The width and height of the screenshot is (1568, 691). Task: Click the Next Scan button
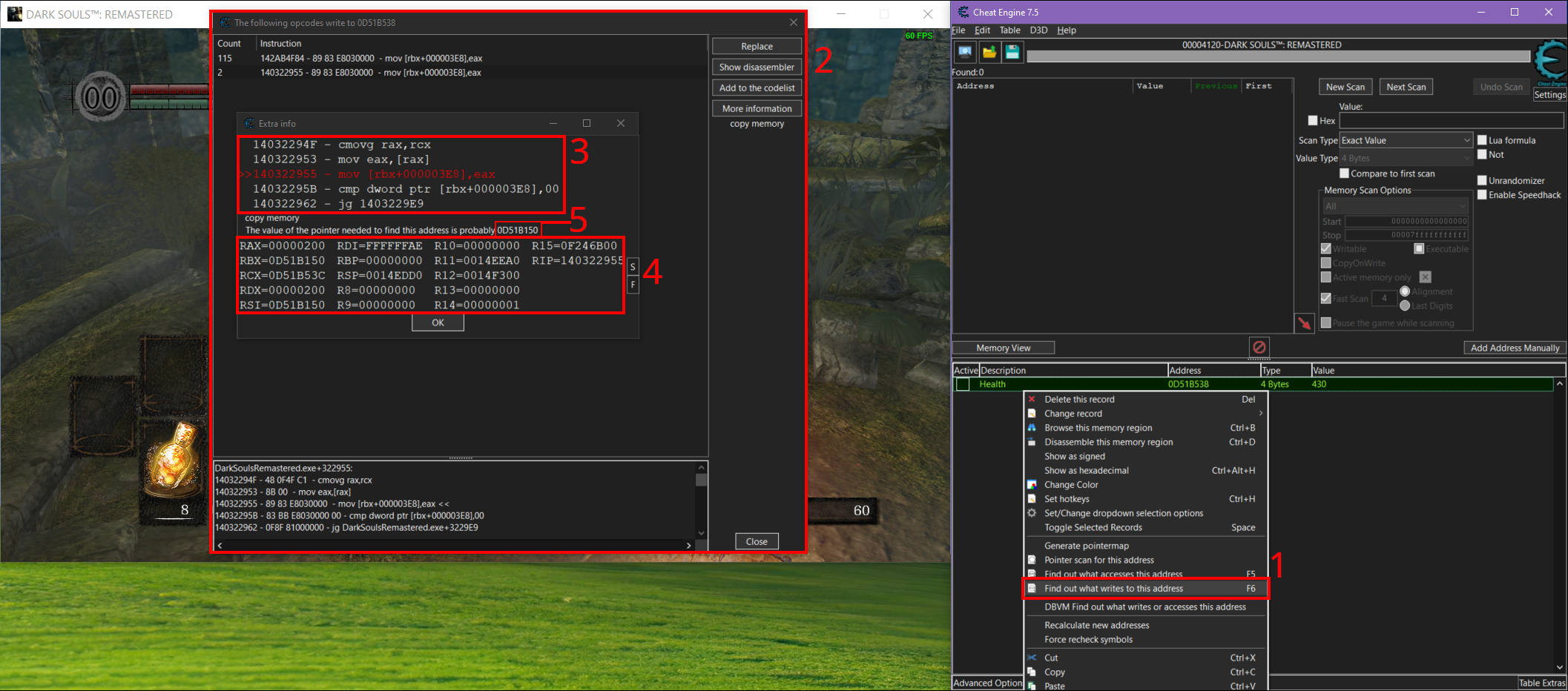pyautogui.click(x=1406, y=87)
